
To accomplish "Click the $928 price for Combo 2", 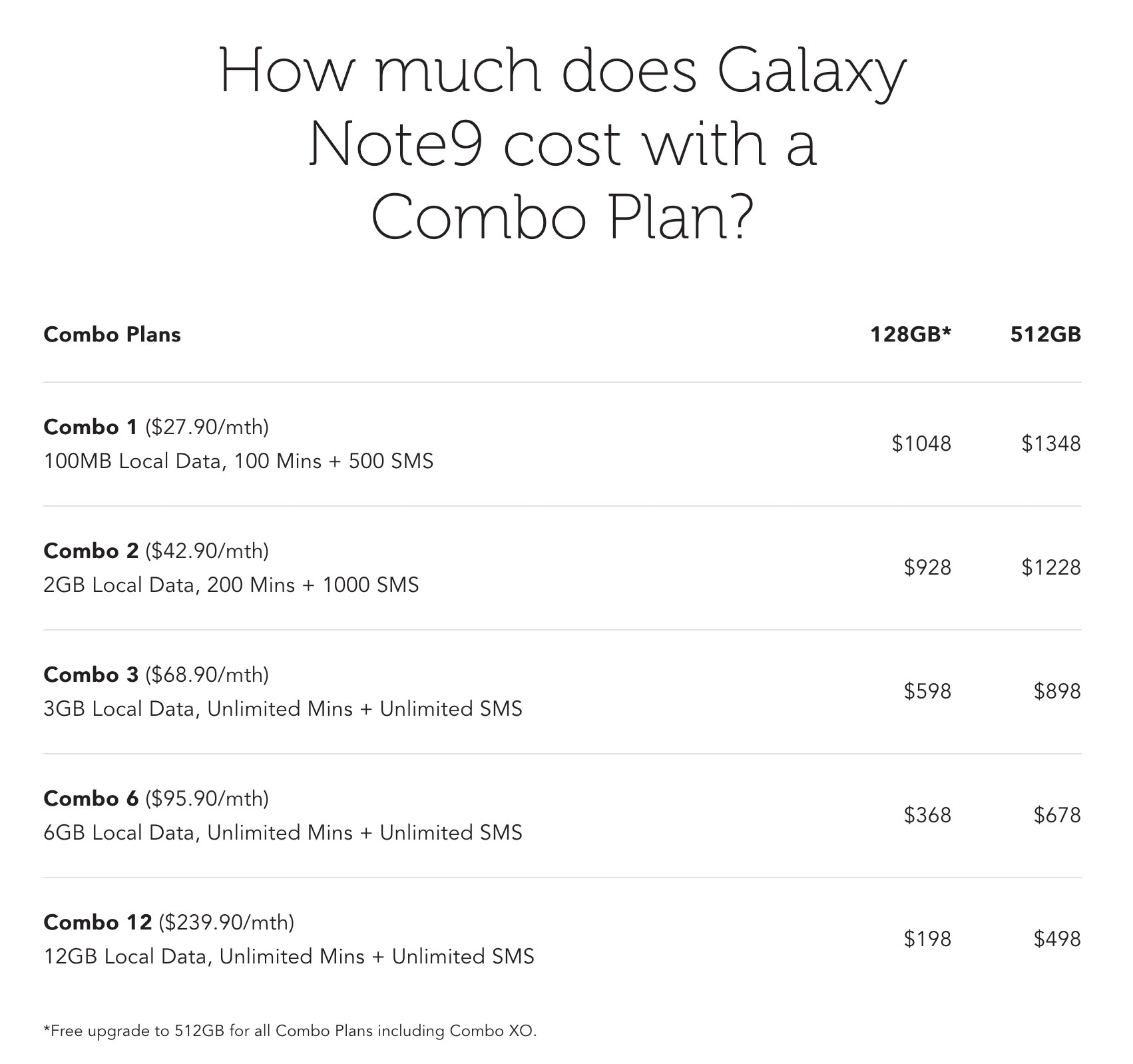I will [927, 567].
